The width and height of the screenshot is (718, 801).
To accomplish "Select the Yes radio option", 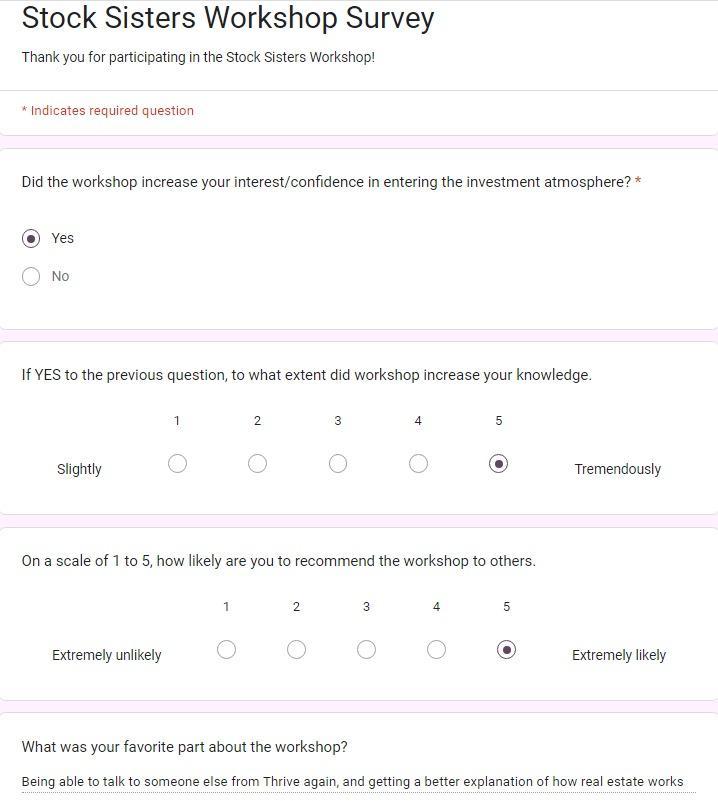I will [31, 238].
